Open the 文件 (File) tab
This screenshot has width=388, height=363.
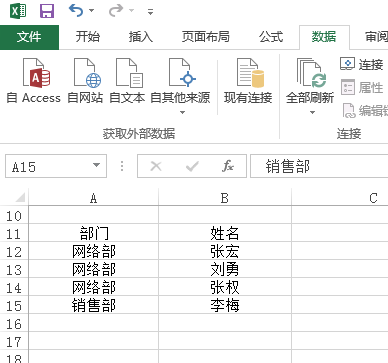[x=29, y=37]
